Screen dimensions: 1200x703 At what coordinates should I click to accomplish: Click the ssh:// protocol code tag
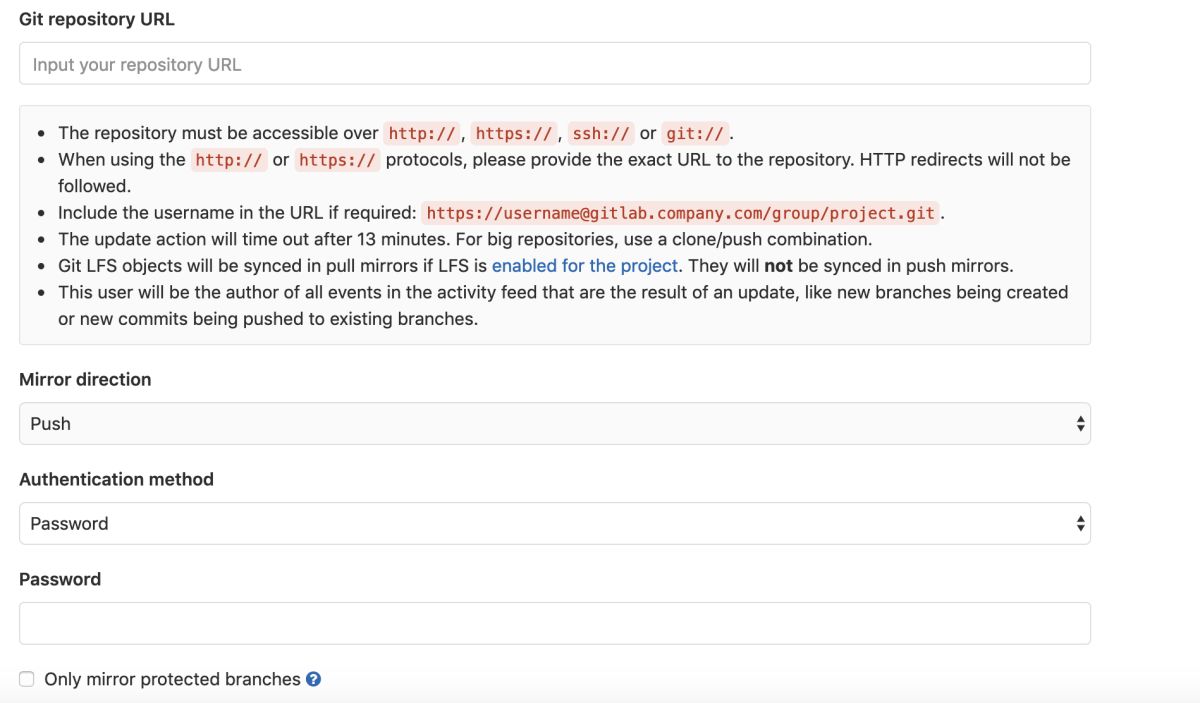tap(602, 133)
